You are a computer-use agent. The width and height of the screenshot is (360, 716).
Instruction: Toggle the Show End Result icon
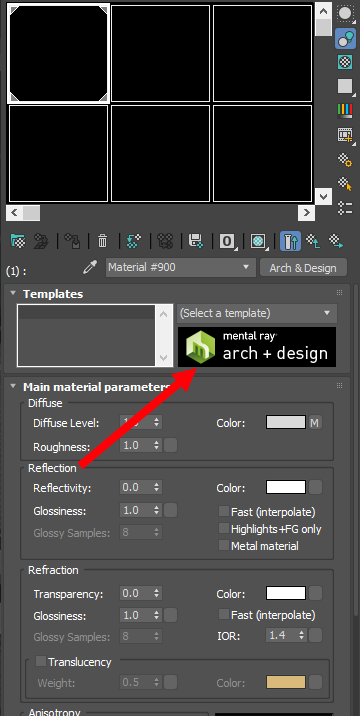click(x=290, y=240)
